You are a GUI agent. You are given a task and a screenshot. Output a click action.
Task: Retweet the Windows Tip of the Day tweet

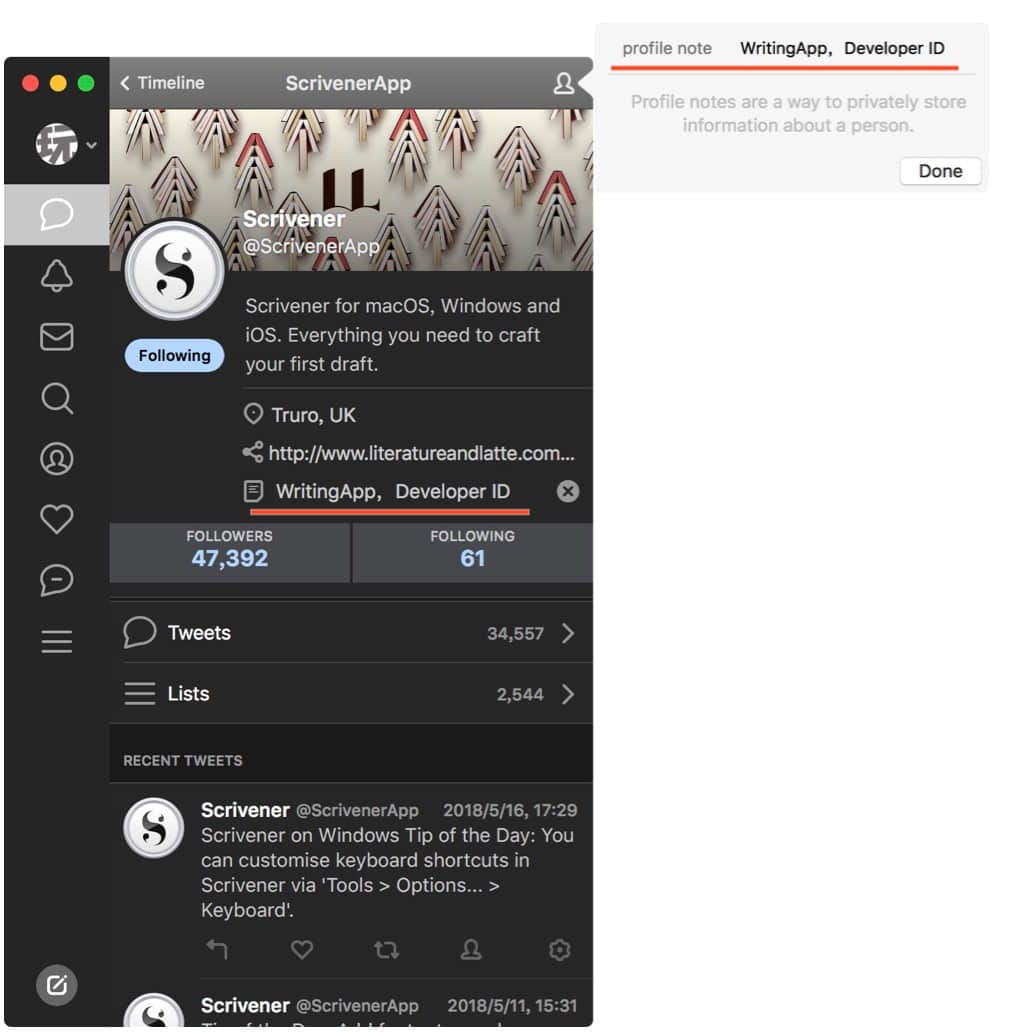point(386,949)
